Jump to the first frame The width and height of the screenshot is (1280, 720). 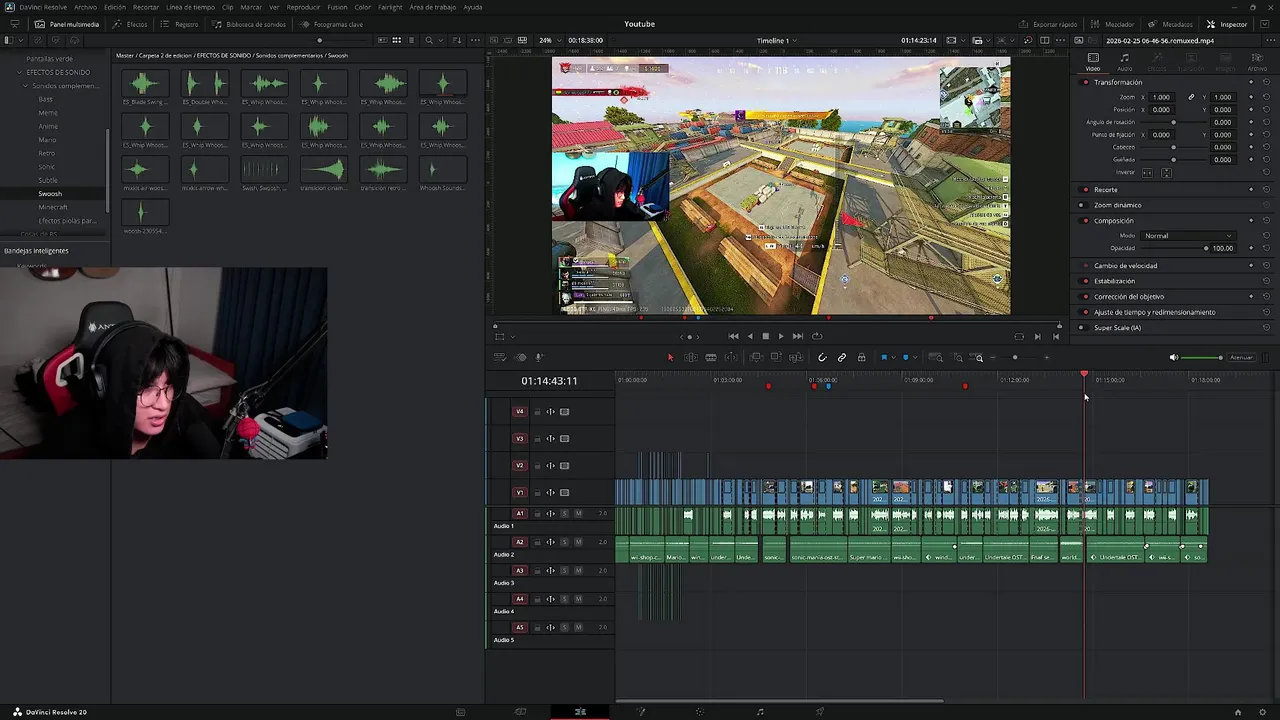click(x=733, y=336)
